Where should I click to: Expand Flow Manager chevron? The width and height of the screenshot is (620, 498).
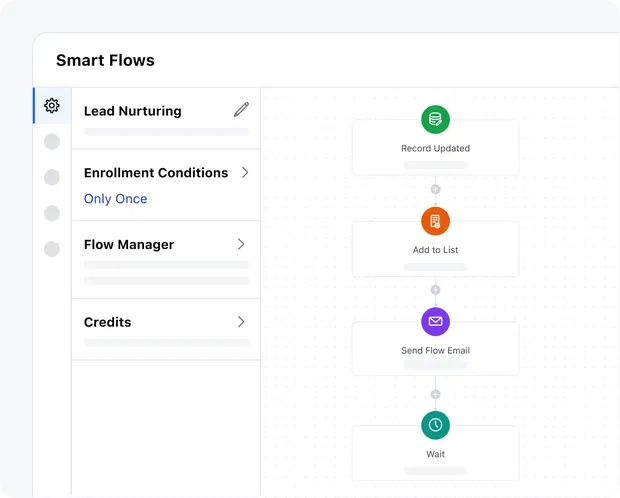click(x=241, y=244)
